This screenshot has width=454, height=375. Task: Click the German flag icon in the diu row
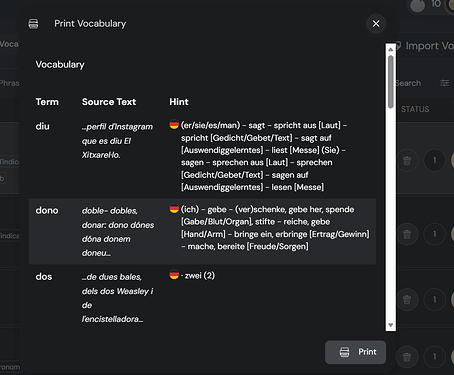point(174,125)
